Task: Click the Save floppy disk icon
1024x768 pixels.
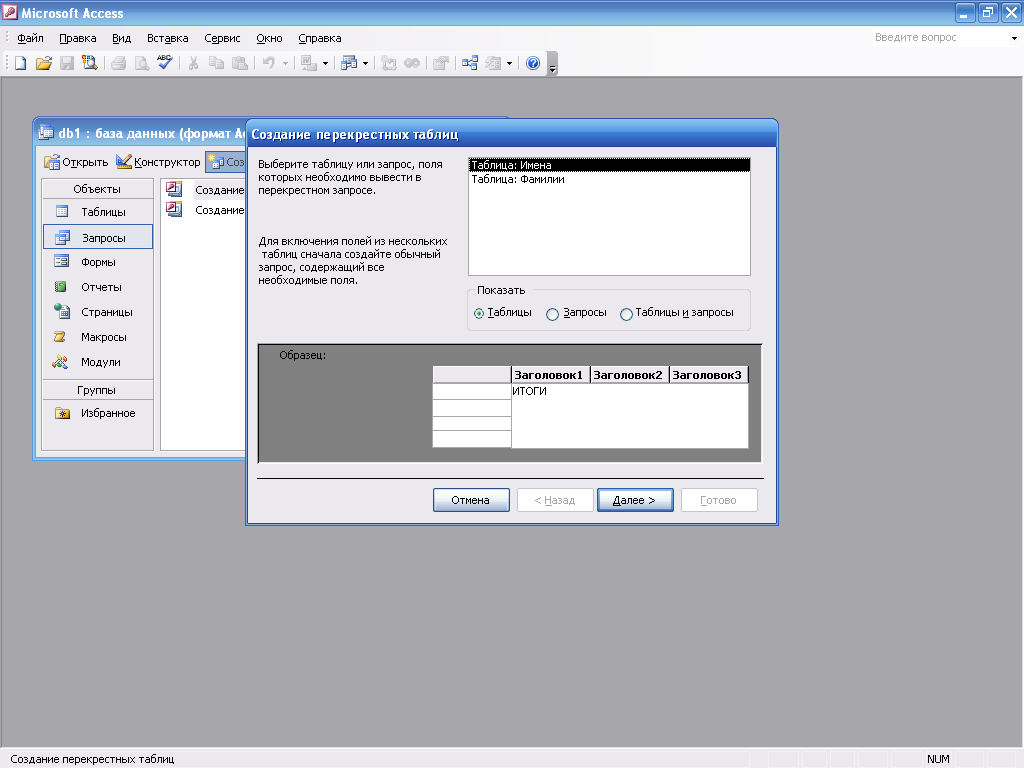Action: [67, 63]
